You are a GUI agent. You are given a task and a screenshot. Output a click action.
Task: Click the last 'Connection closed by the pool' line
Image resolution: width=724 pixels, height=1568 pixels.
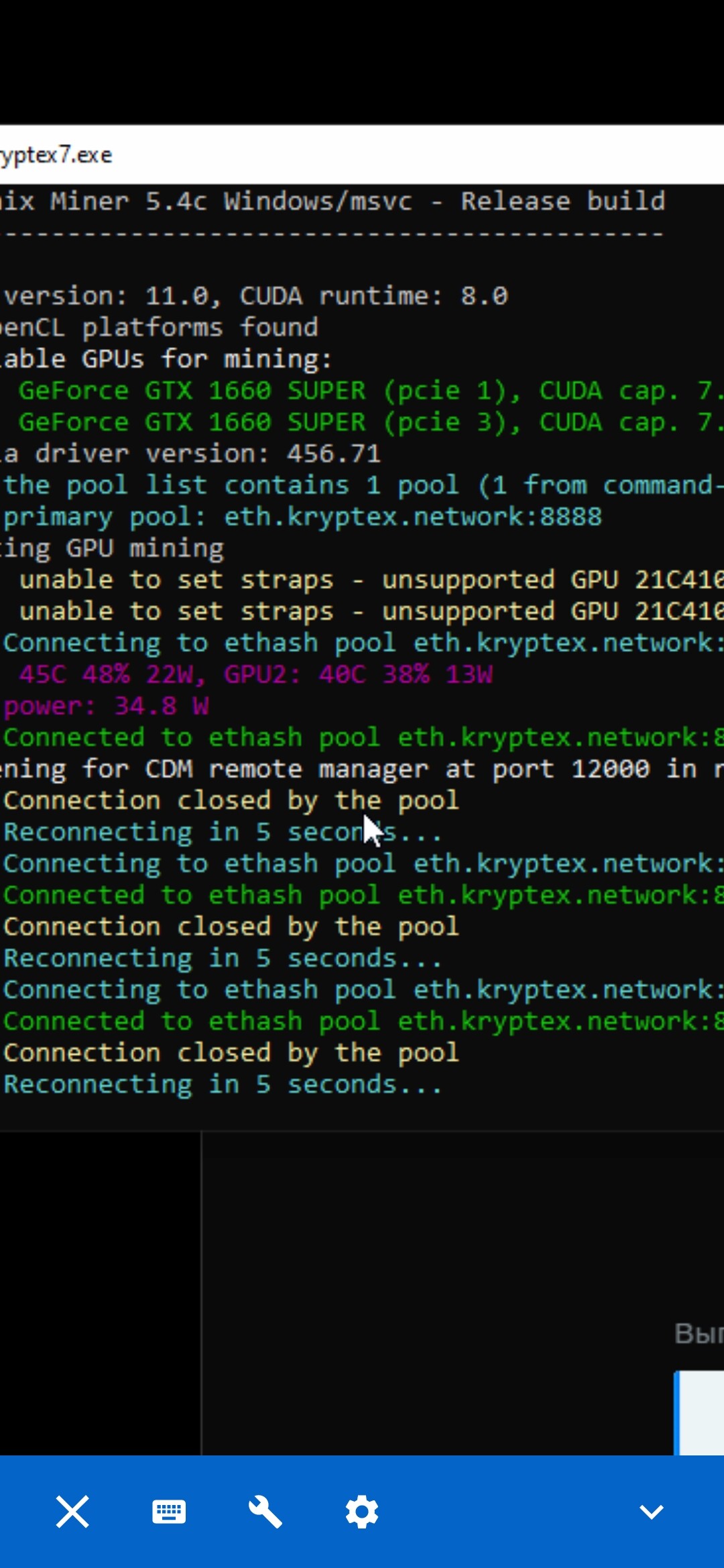point(231,1053)
